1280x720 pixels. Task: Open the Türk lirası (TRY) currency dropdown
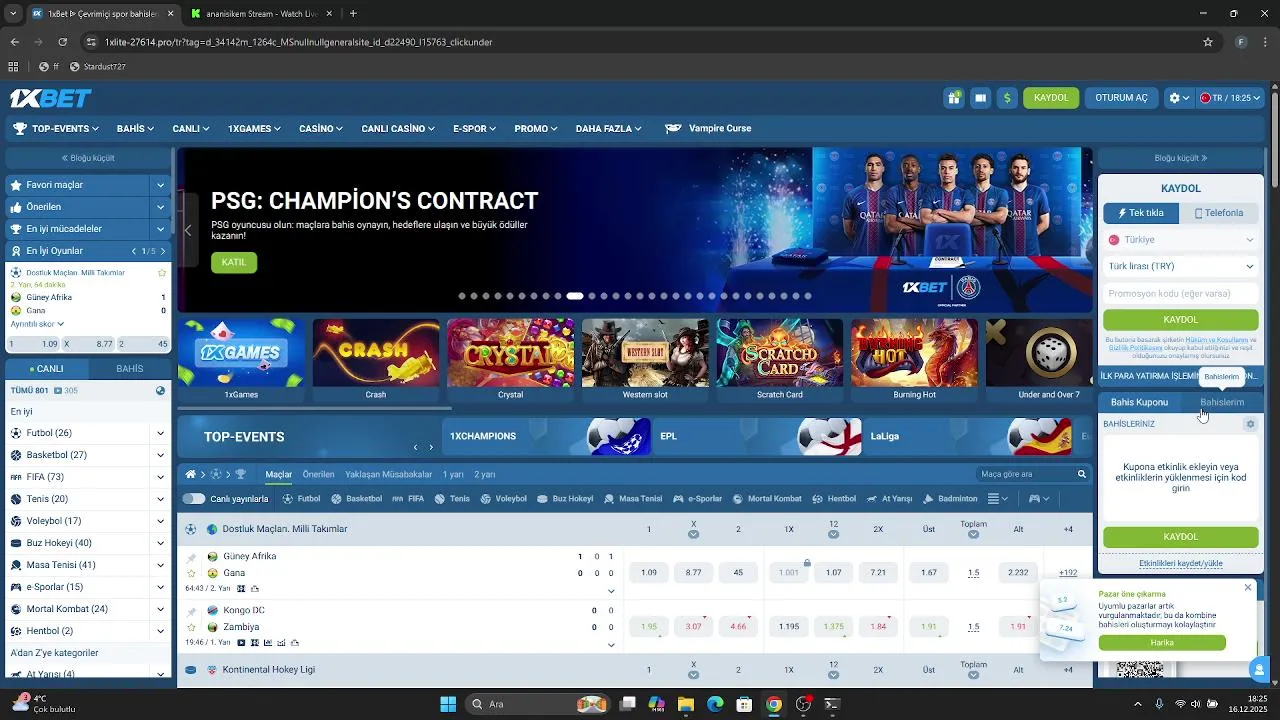pyautogui.click(x=1181, y=267)
